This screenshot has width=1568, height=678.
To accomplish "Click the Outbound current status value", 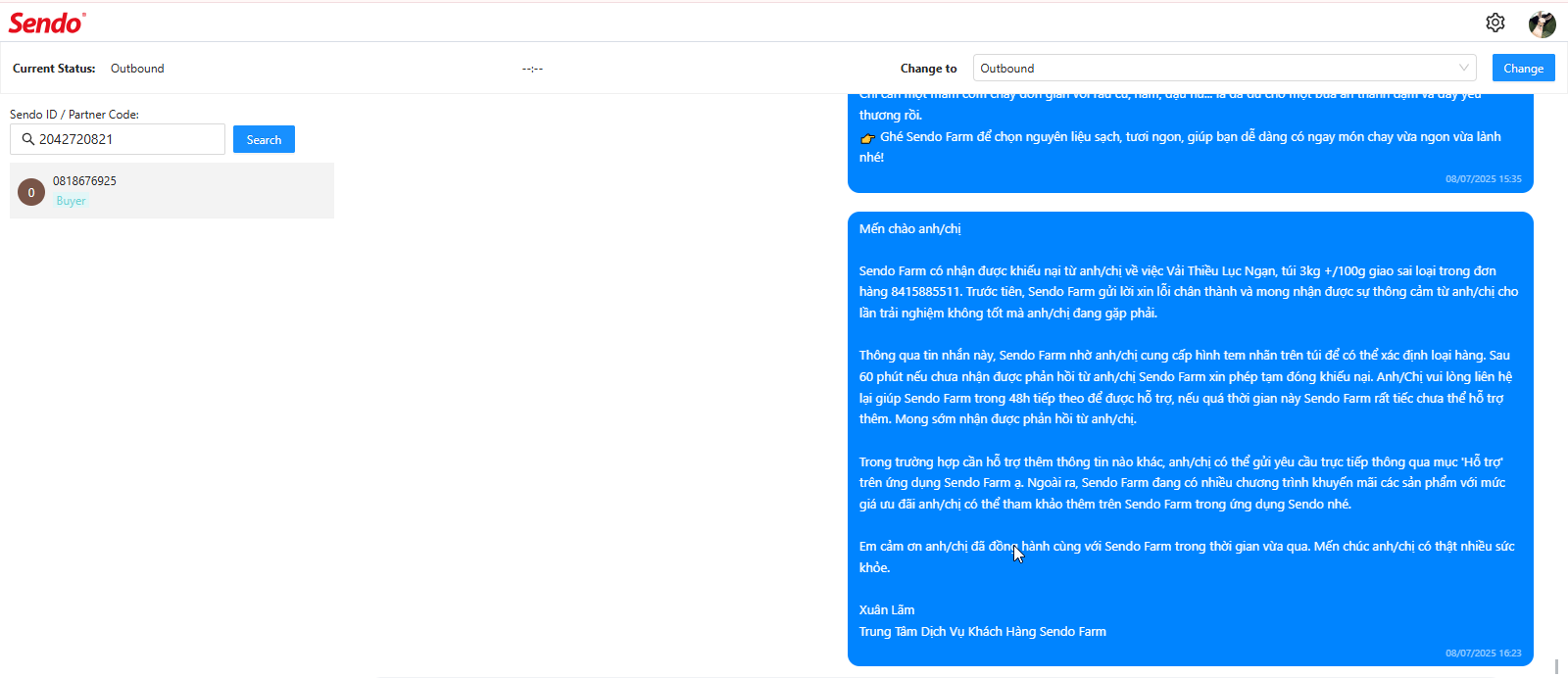I will tap(137, 69).
